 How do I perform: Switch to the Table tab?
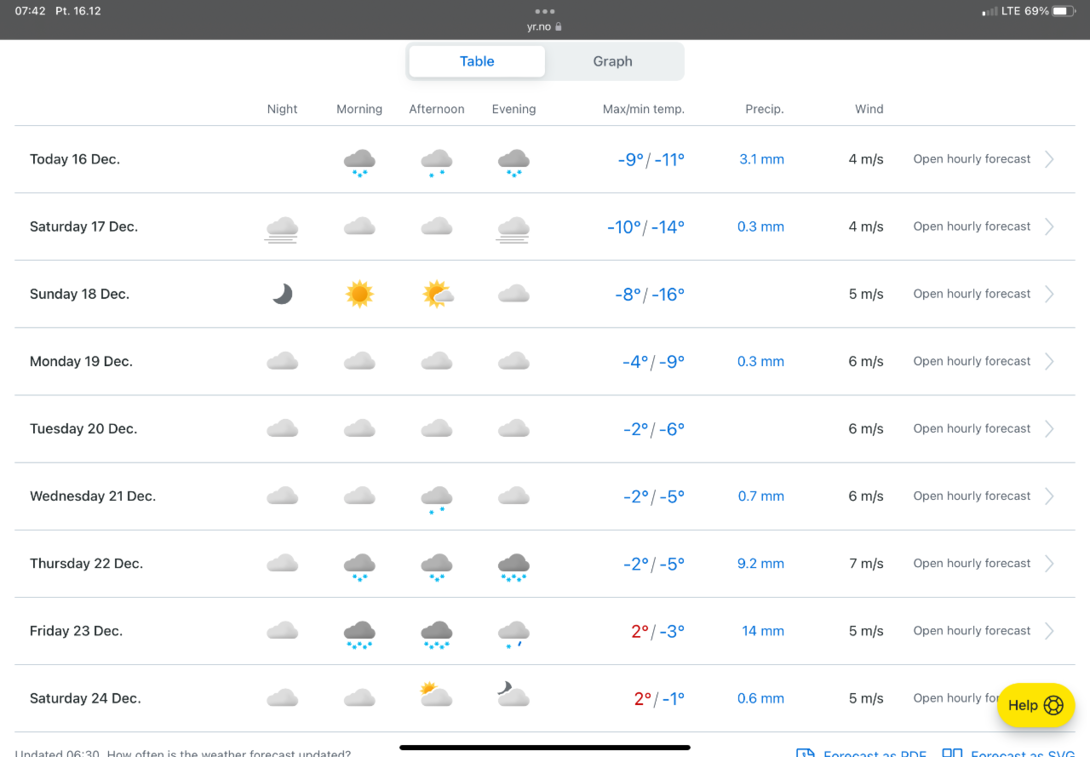(x=477, y=61)
